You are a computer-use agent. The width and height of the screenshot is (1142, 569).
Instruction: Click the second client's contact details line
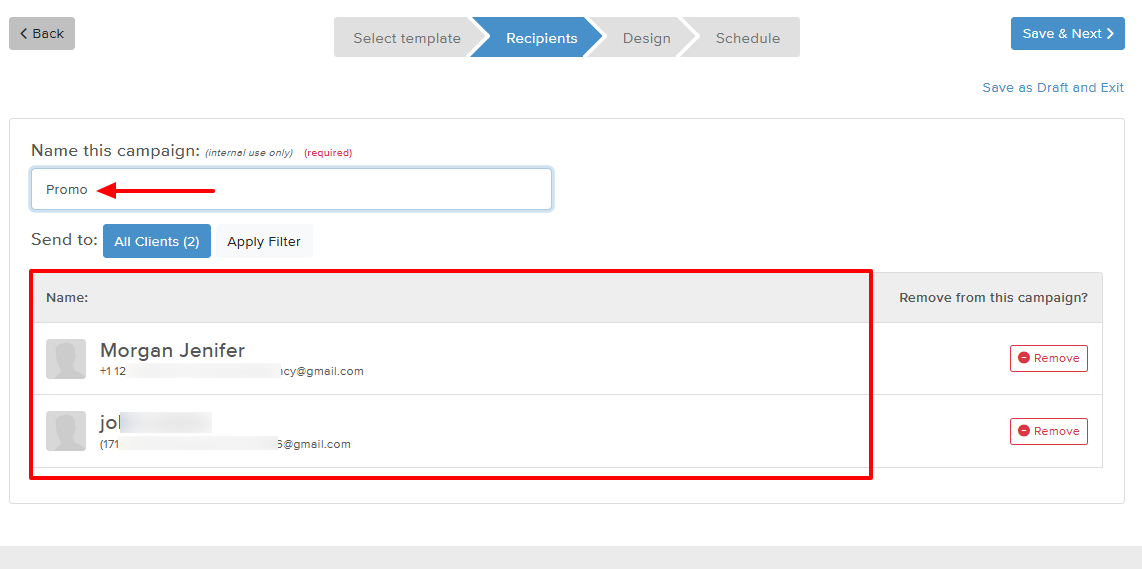[x=225, y=444]
